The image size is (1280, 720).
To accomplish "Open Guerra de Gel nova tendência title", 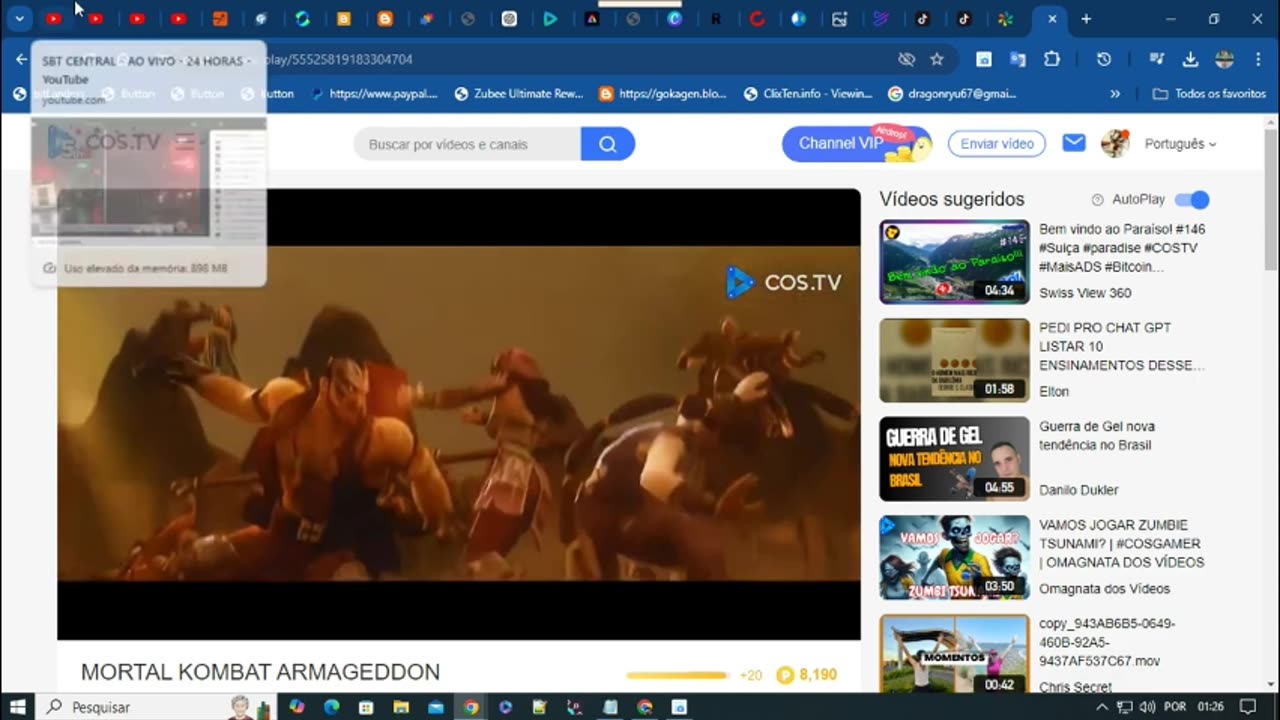I will [1097, 436].
